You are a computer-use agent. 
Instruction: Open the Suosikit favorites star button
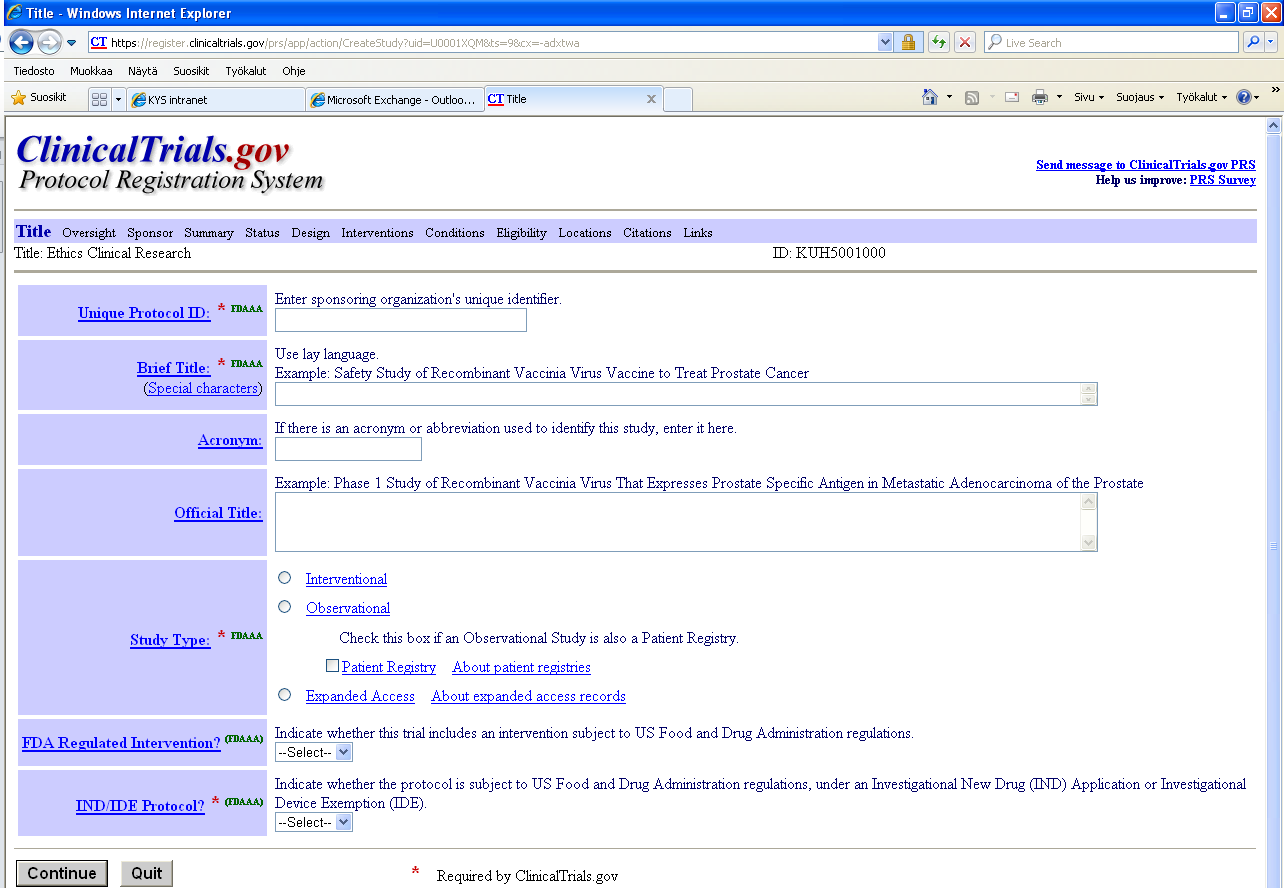click(x=39, y=98)
